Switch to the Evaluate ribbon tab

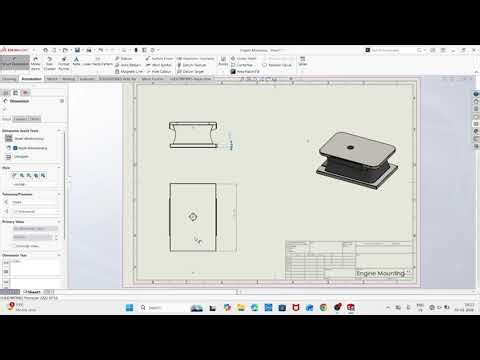click(x=87, y=79)
